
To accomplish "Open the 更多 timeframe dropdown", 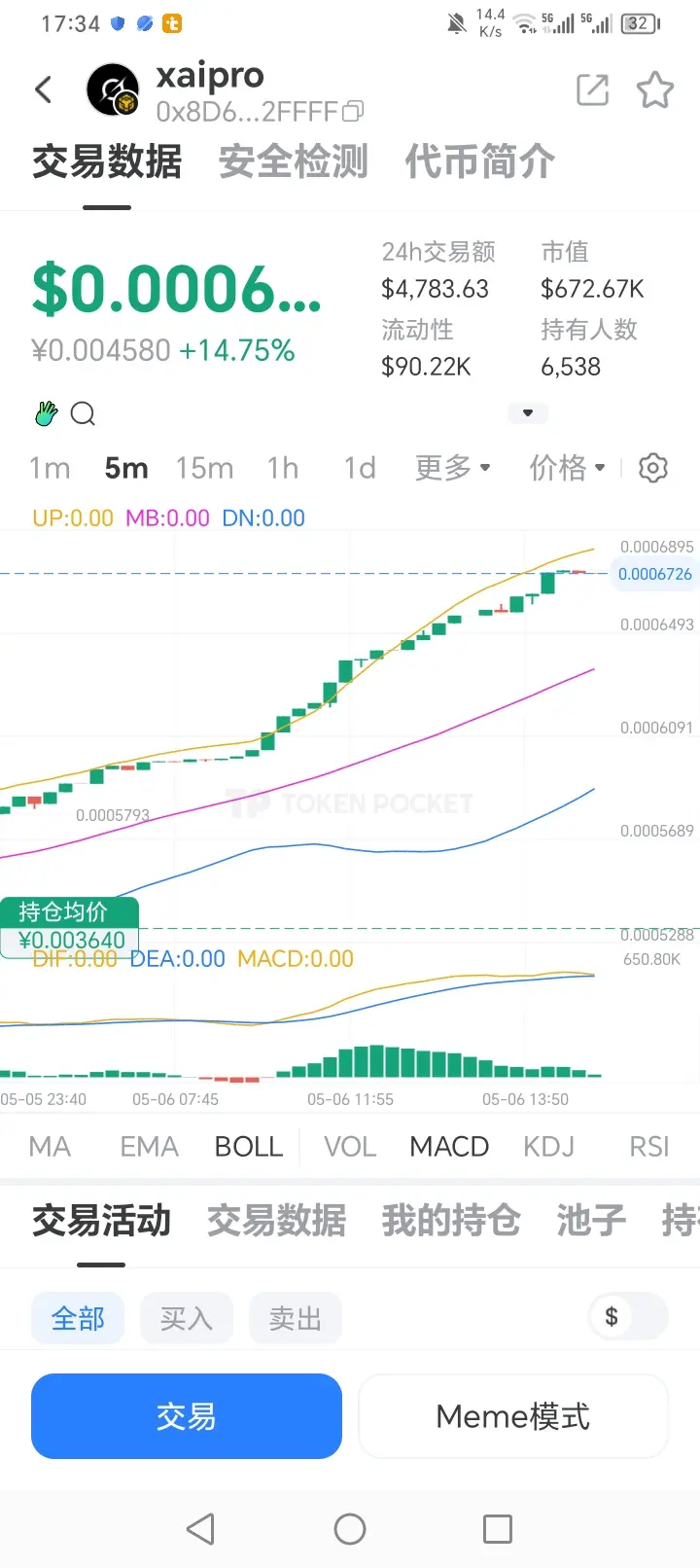I will (453, 468).
